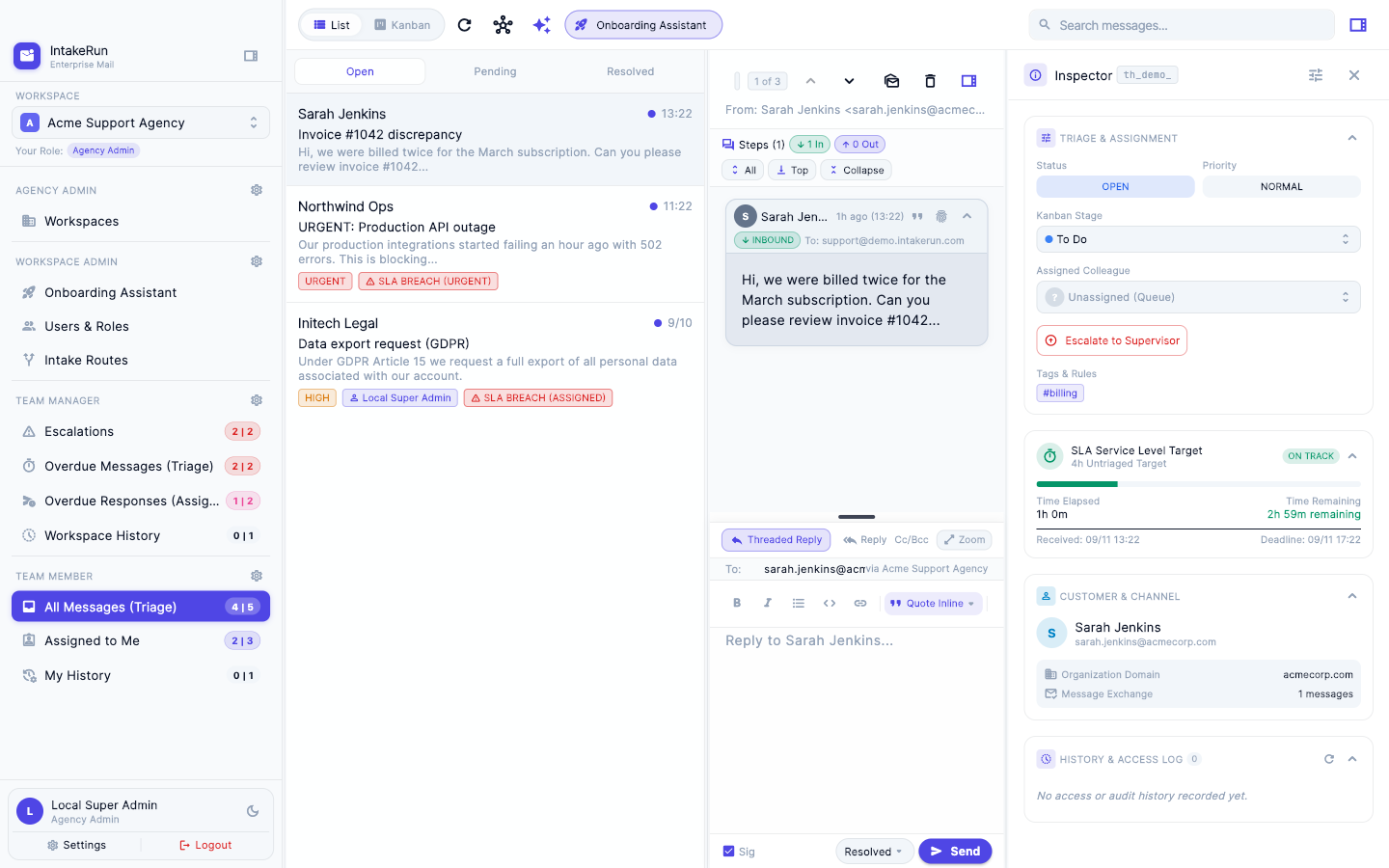
Task: Open the Kanban Stage dropdown
Action: coord(1198,239)
